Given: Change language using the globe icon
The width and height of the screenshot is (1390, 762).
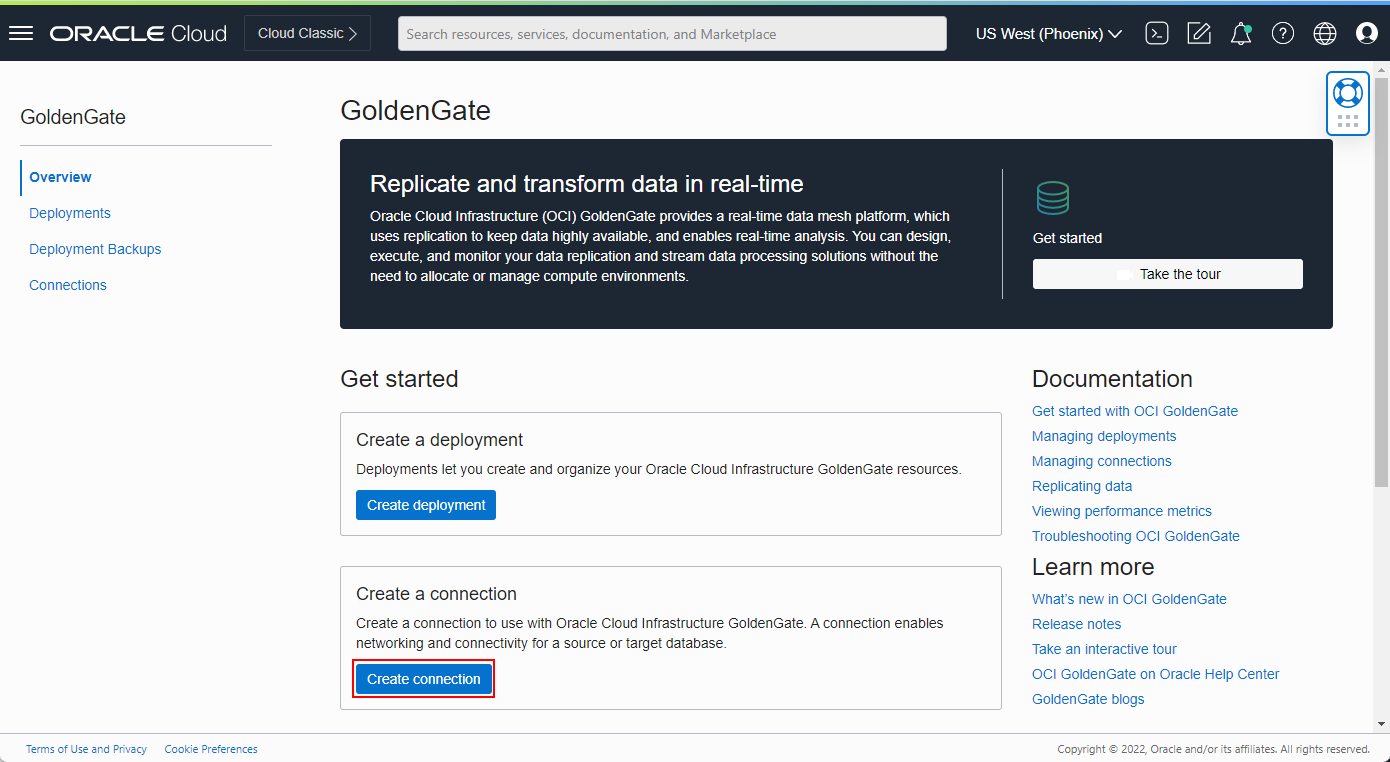Looking at the screenshot, I should click(1325, 33).
